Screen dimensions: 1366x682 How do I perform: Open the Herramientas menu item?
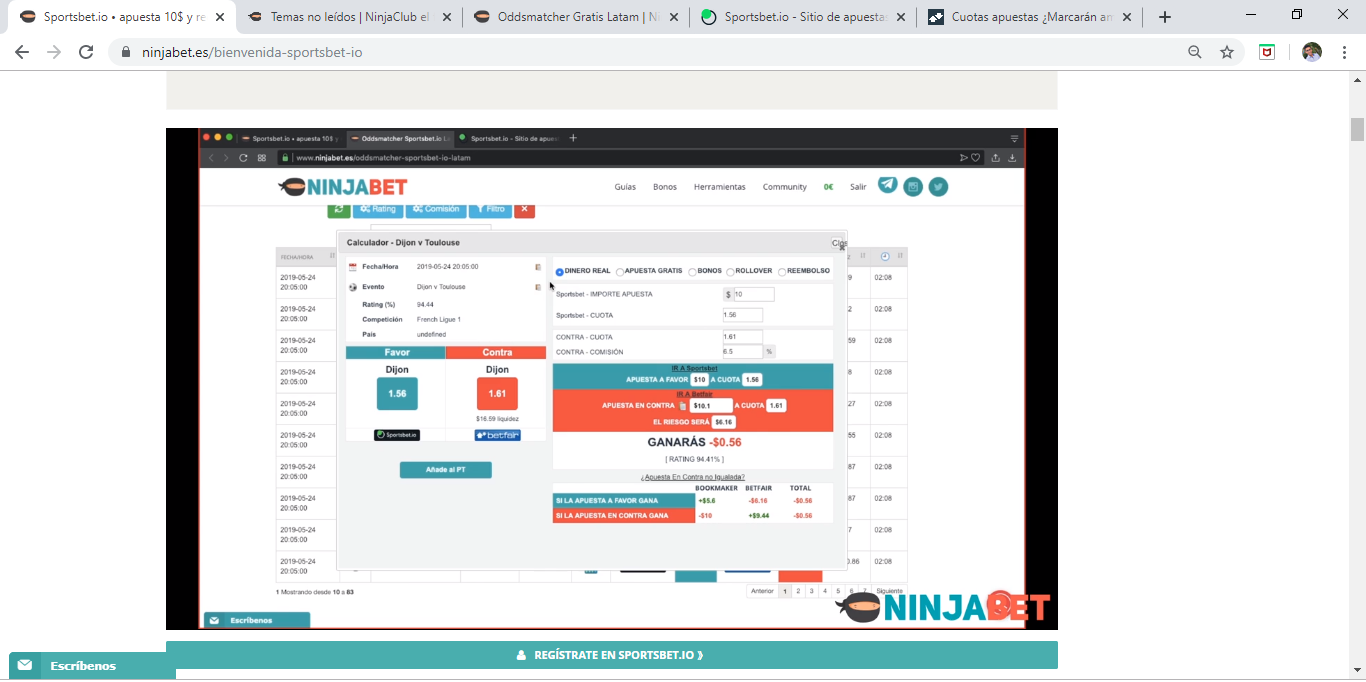[x=720, y=187]
